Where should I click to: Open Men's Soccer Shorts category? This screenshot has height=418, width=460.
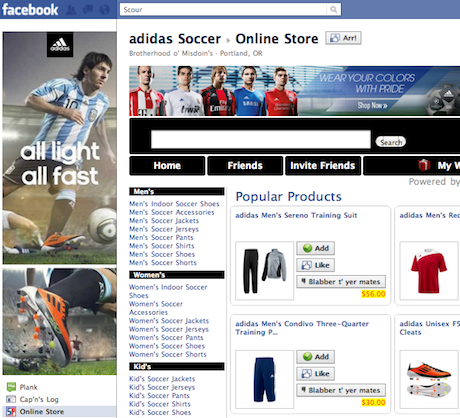coord(163,263)
